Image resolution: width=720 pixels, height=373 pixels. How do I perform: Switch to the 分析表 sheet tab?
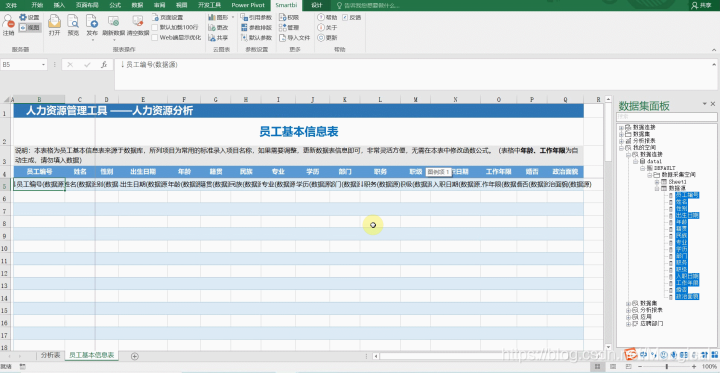pos(51,355)
